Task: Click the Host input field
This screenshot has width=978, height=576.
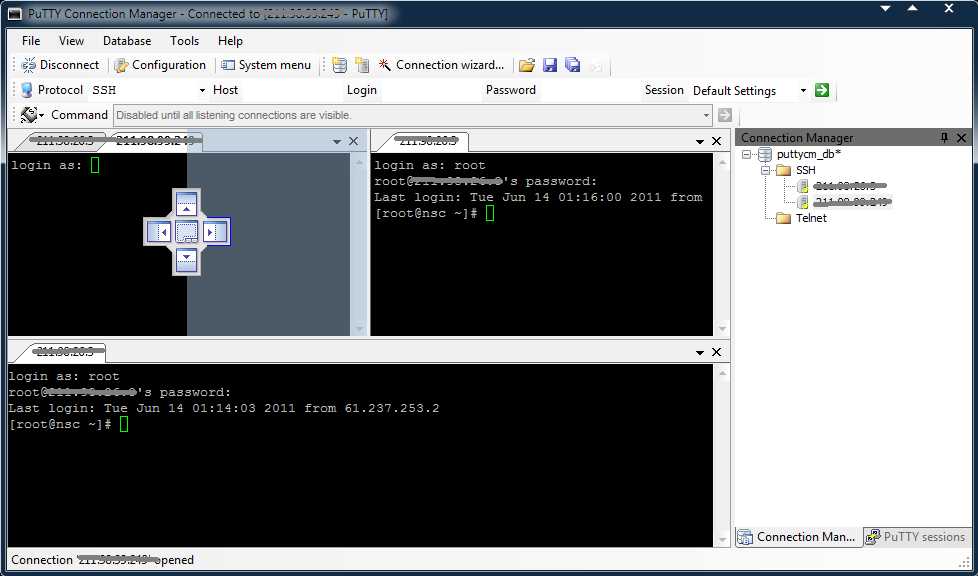Action: (x=291, y=90)
